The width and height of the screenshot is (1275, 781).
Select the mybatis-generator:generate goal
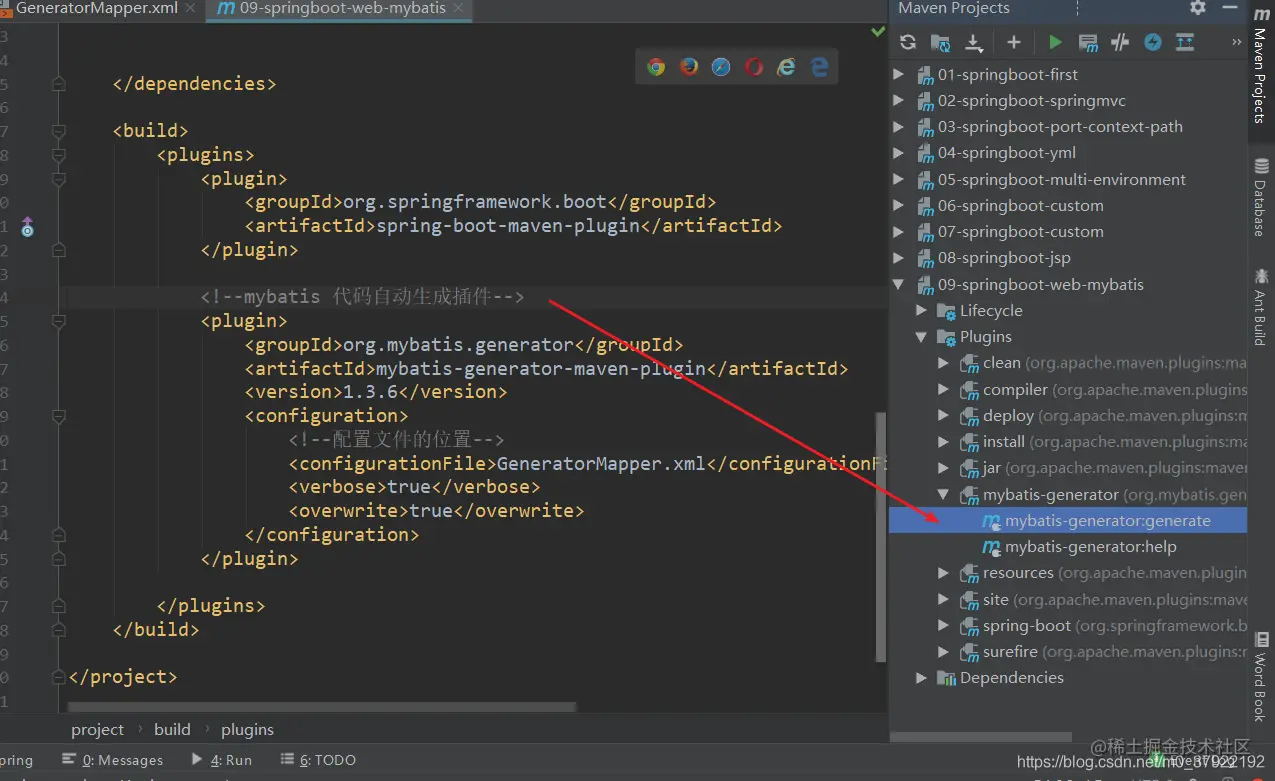coord(1068,520)
